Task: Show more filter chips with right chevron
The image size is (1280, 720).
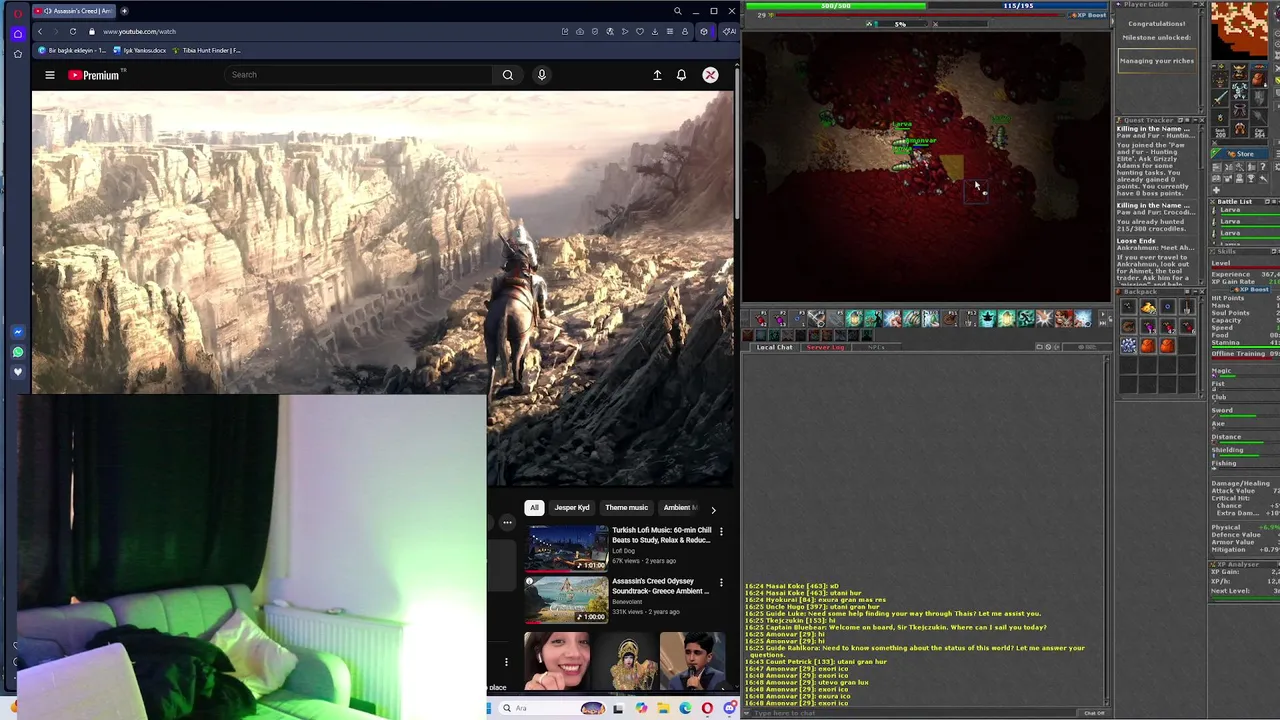Action: 713,510
